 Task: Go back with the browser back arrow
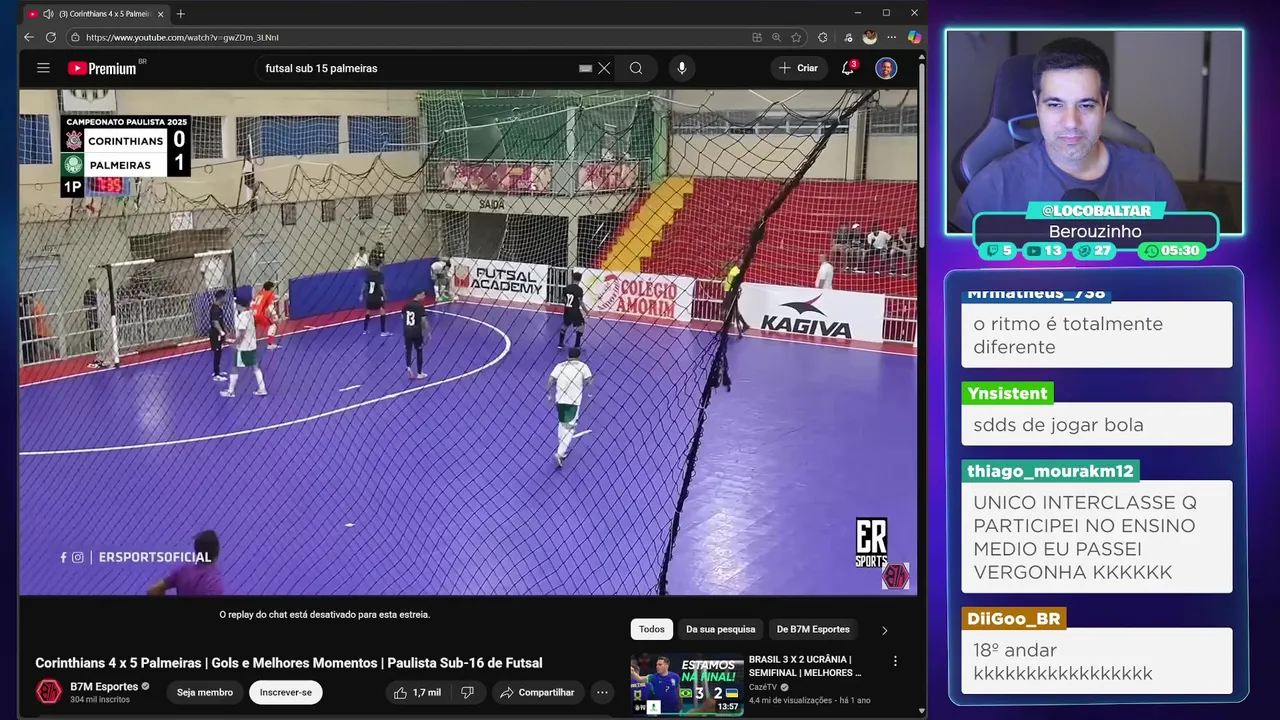click(x=28, y=37)
